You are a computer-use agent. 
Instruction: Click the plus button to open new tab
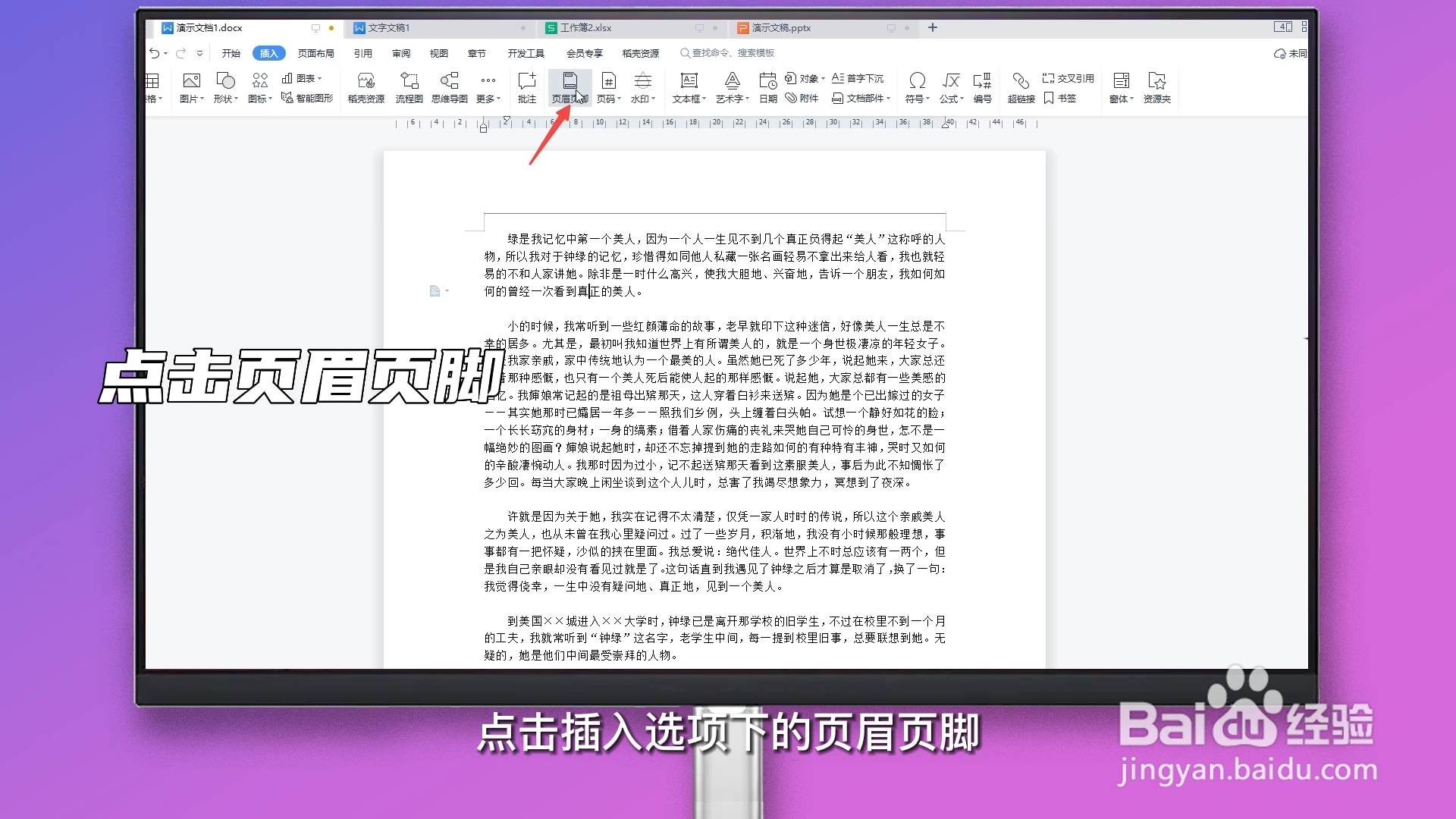tap(932, 27)
